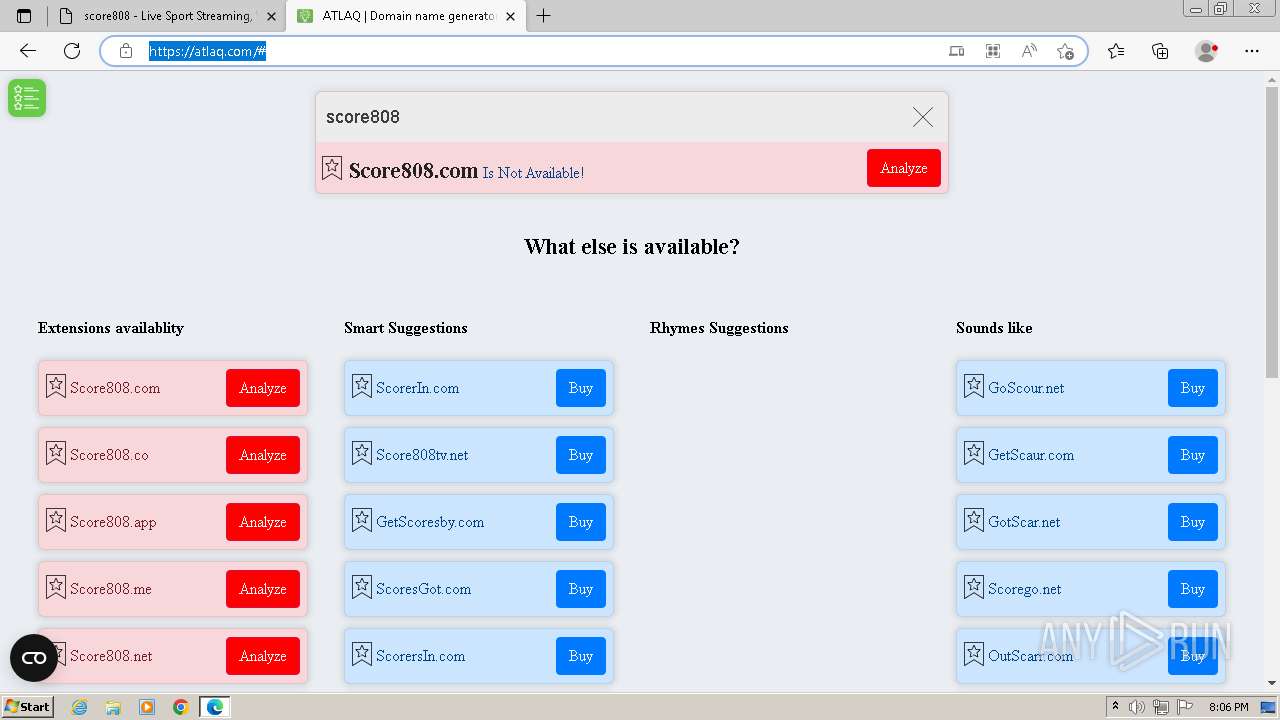Viewport: 1280px width, 720px height.
Task: Bookmark GotScar.net star icon
Action: pos(974,520)
